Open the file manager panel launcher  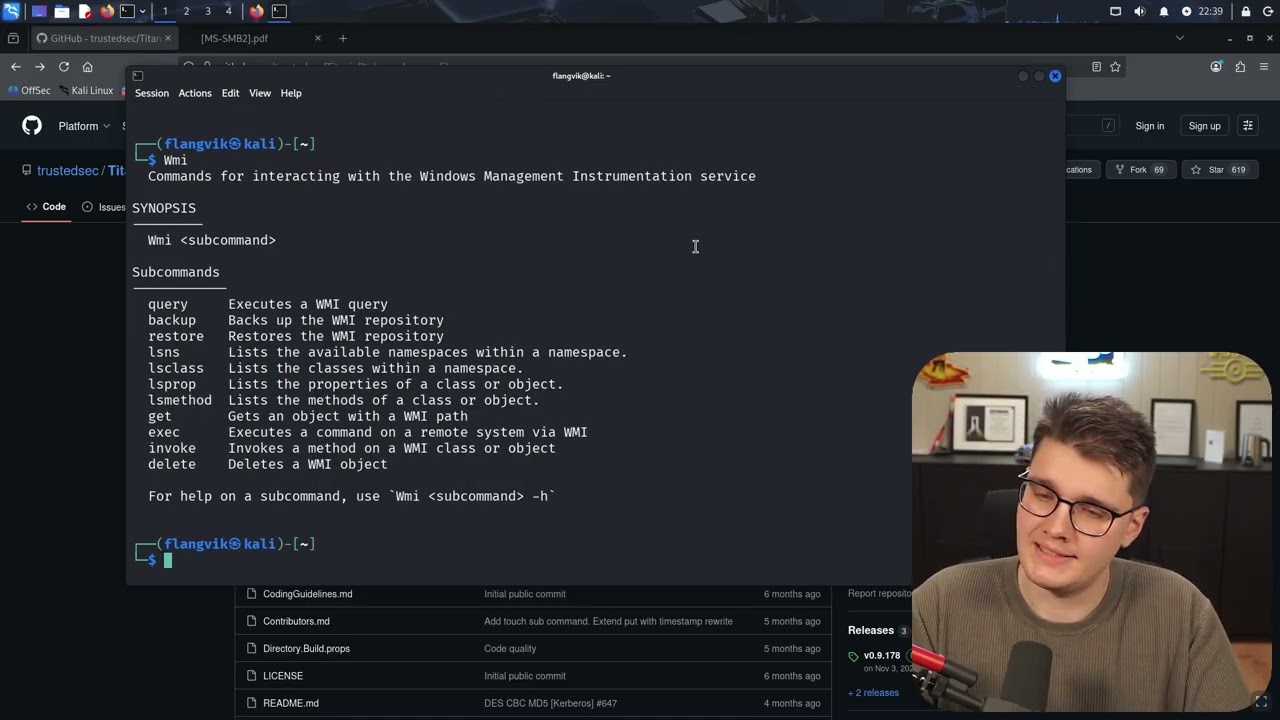click(x=62, y=11)
